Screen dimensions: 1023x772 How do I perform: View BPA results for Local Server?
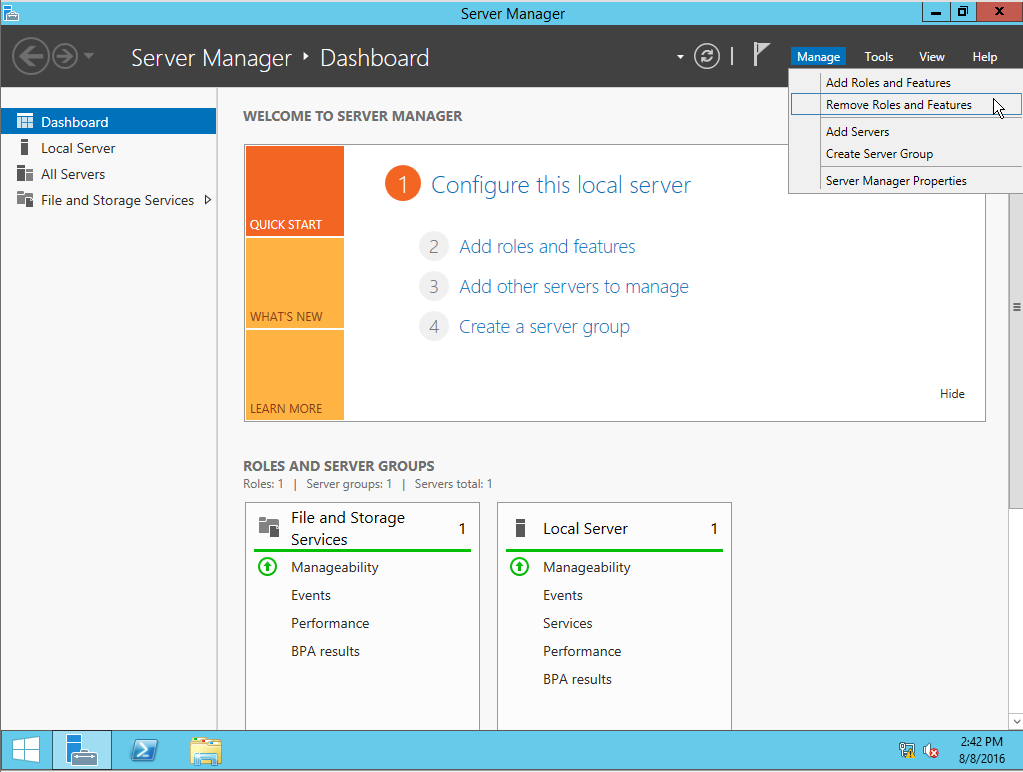coord(577,679)
